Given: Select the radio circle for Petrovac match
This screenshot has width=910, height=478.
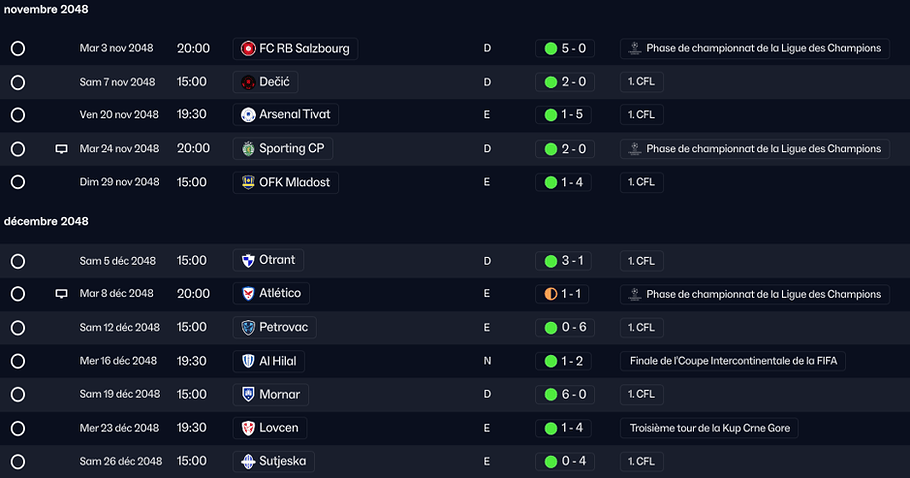Looking at the screenshot, I should [x=18, y=328].
